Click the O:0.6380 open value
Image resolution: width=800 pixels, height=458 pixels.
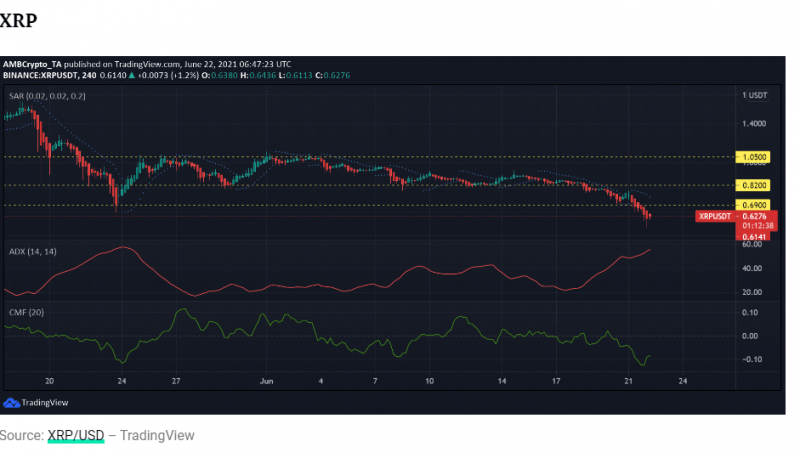coord(219,75)
